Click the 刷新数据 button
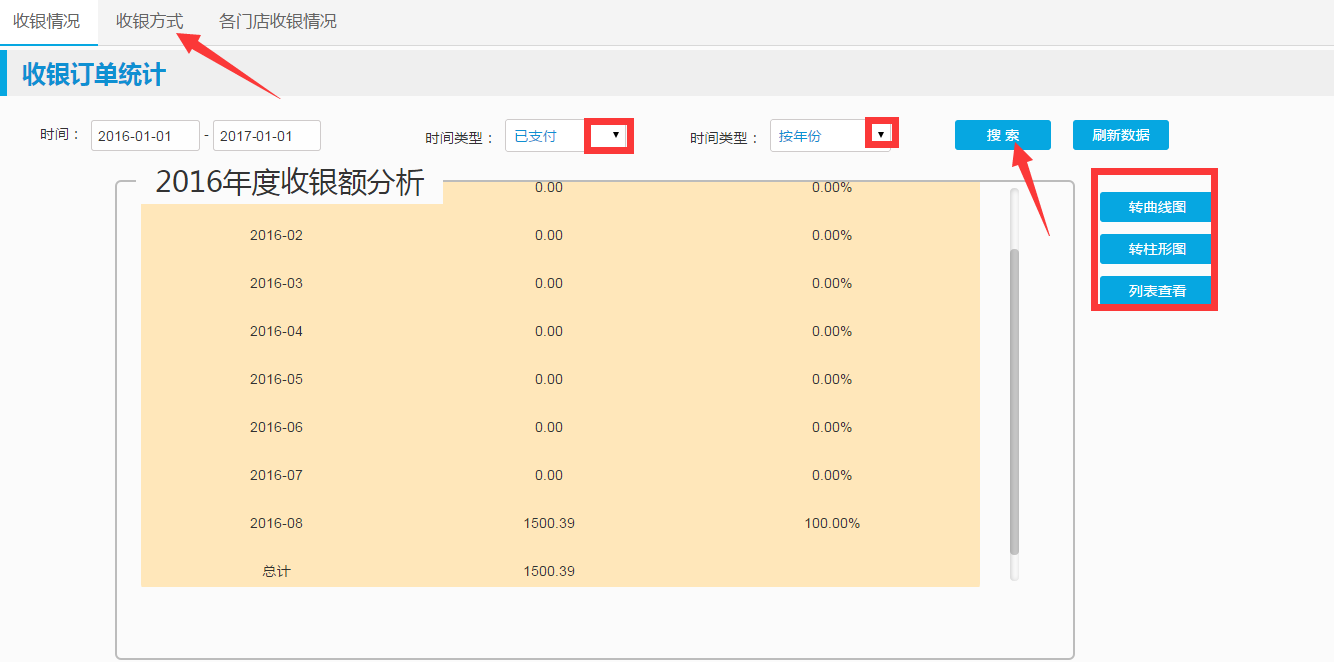This screenshot has width=1334, height=662. click(x=1120, y=136)
